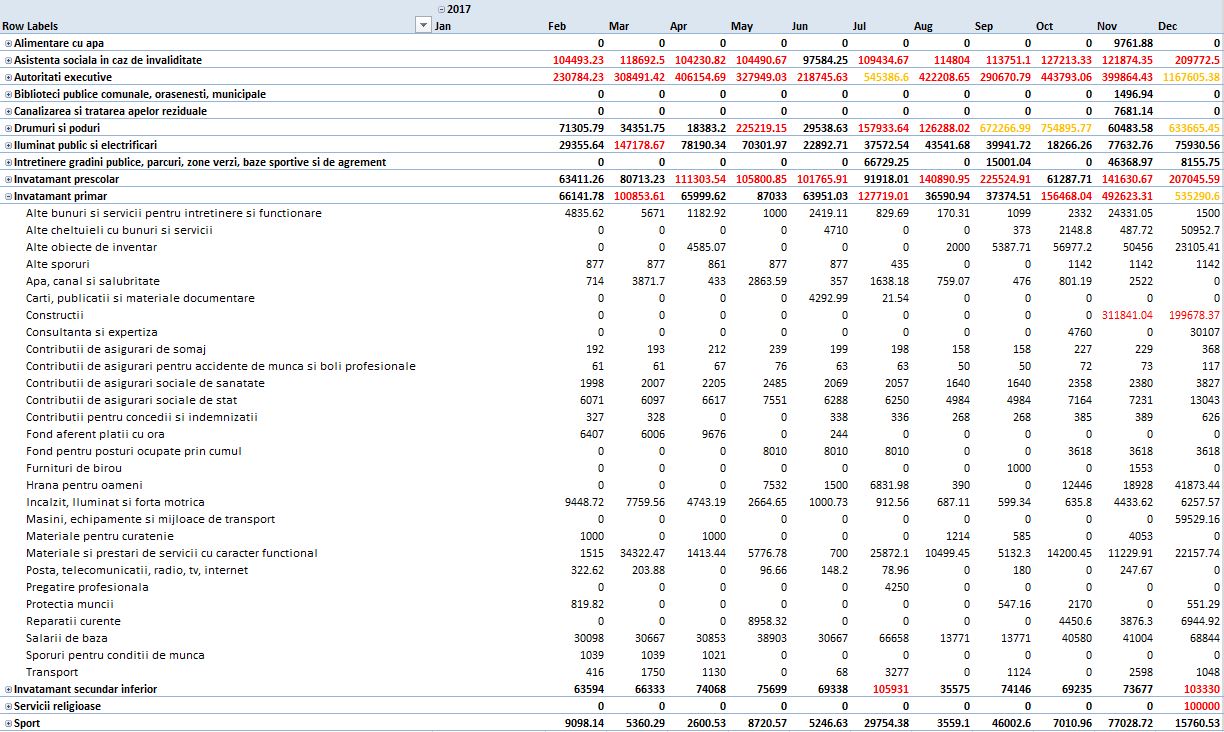Click the Hrana pentru oameni row label
Viewport: 1224px width, 732px height.
(84, 485)
